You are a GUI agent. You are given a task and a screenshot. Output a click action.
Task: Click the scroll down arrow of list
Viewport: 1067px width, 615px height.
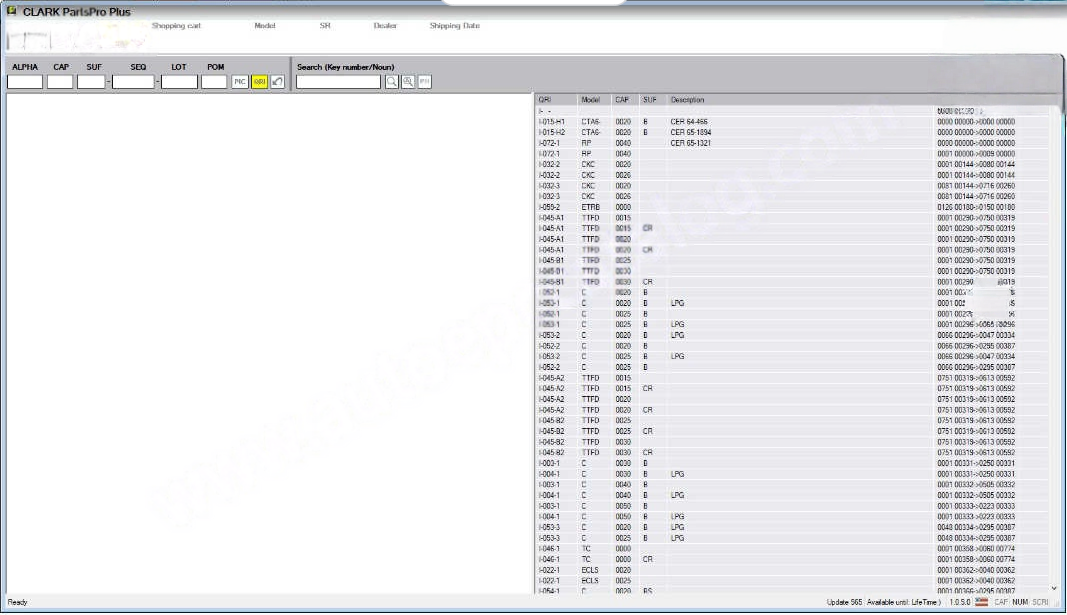(x=1054, y=588)
